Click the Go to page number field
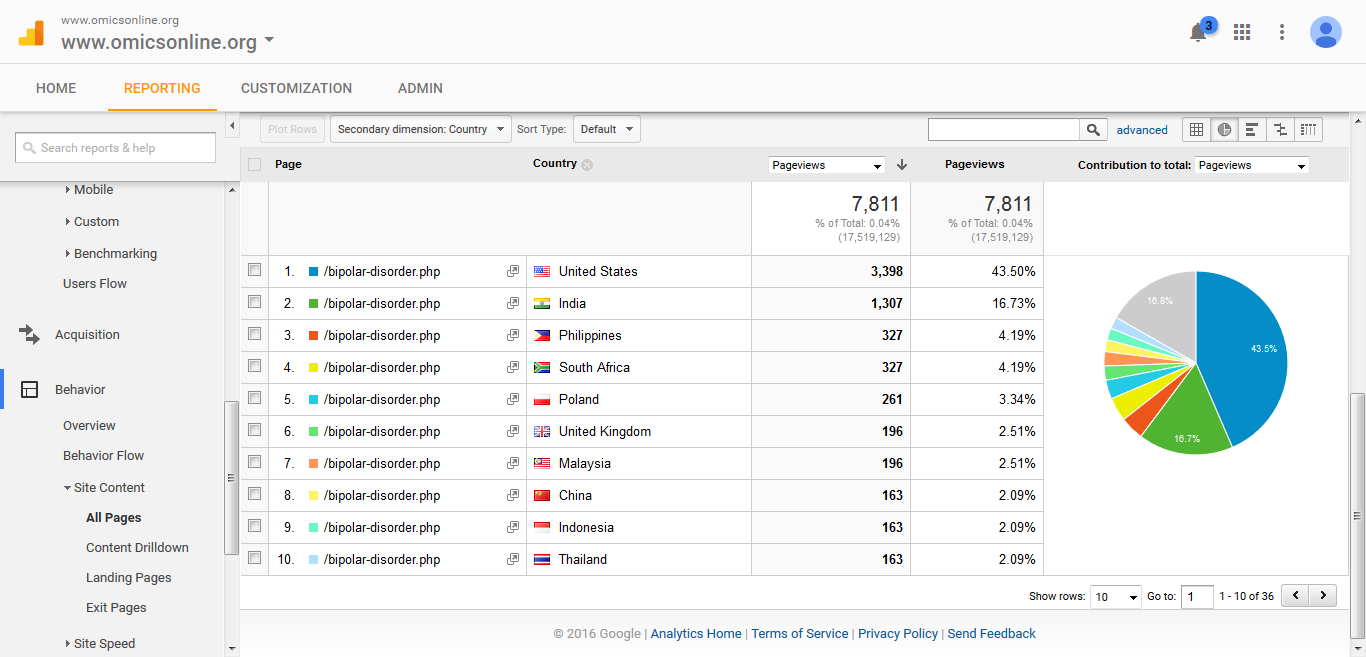The image size is (1366, 657). coord(1197,596)
